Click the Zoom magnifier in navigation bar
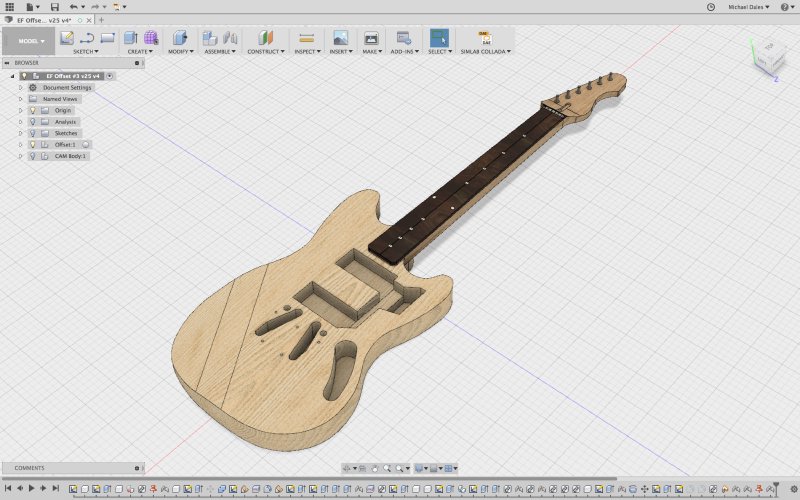This screenshot has height=500, width=800. [387, 468]
